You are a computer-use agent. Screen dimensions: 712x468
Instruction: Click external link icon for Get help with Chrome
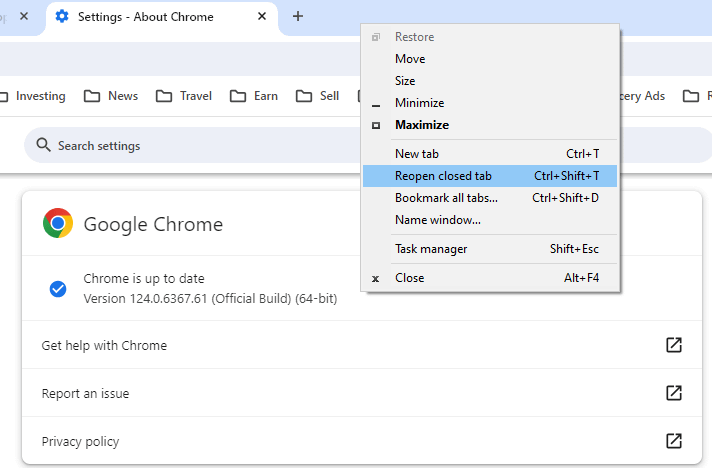674,345
